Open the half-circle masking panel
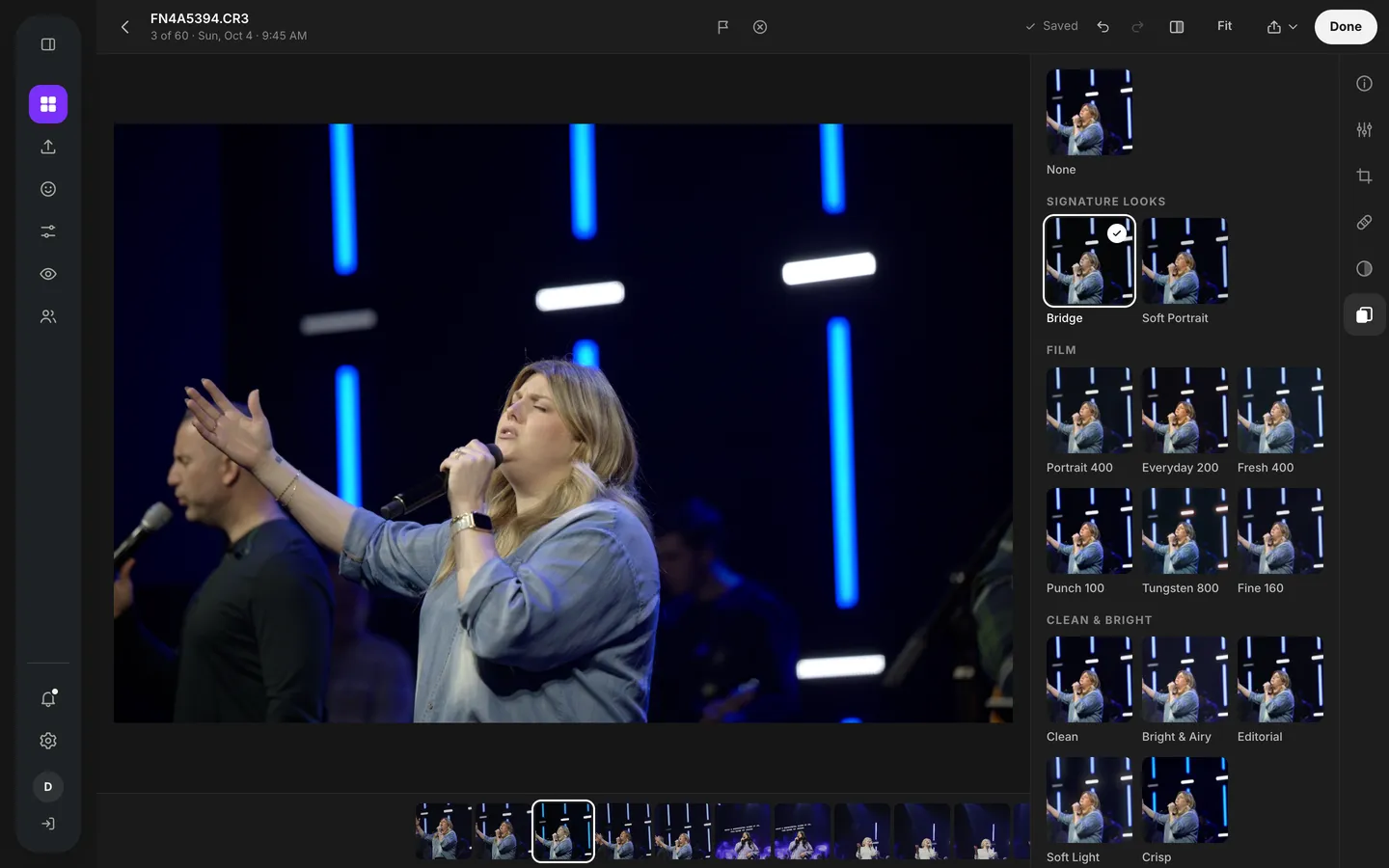 pyautogui.click(x=1364, y=268)
